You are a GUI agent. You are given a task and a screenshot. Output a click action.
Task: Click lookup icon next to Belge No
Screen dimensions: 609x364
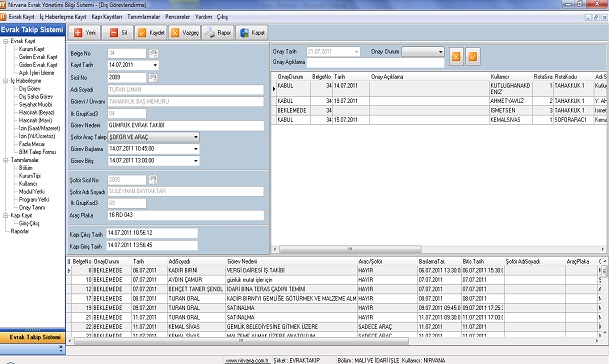tap(153, 53)
